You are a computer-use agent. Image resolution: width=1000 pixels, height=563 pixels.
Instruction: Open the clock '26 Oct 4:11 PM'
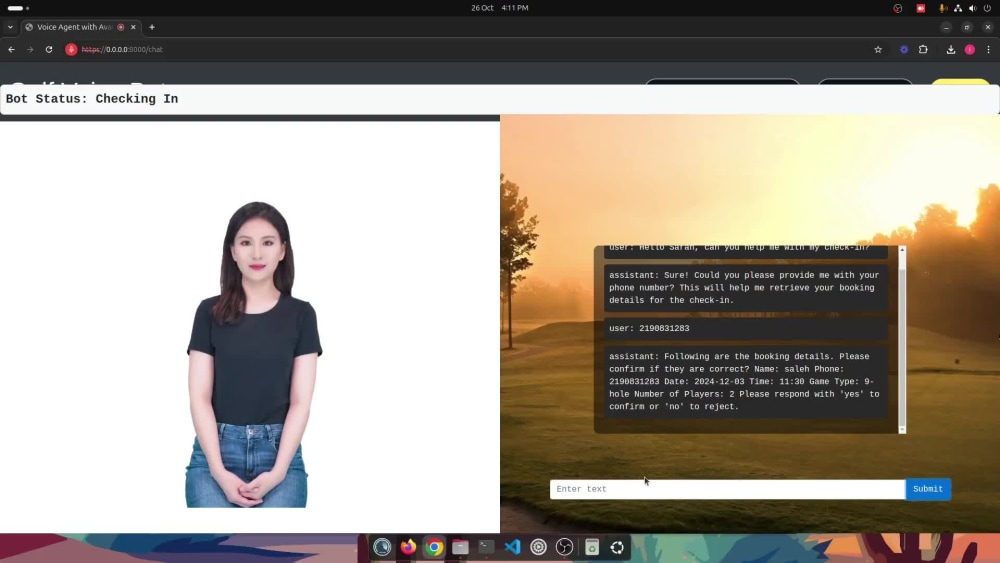499,8
